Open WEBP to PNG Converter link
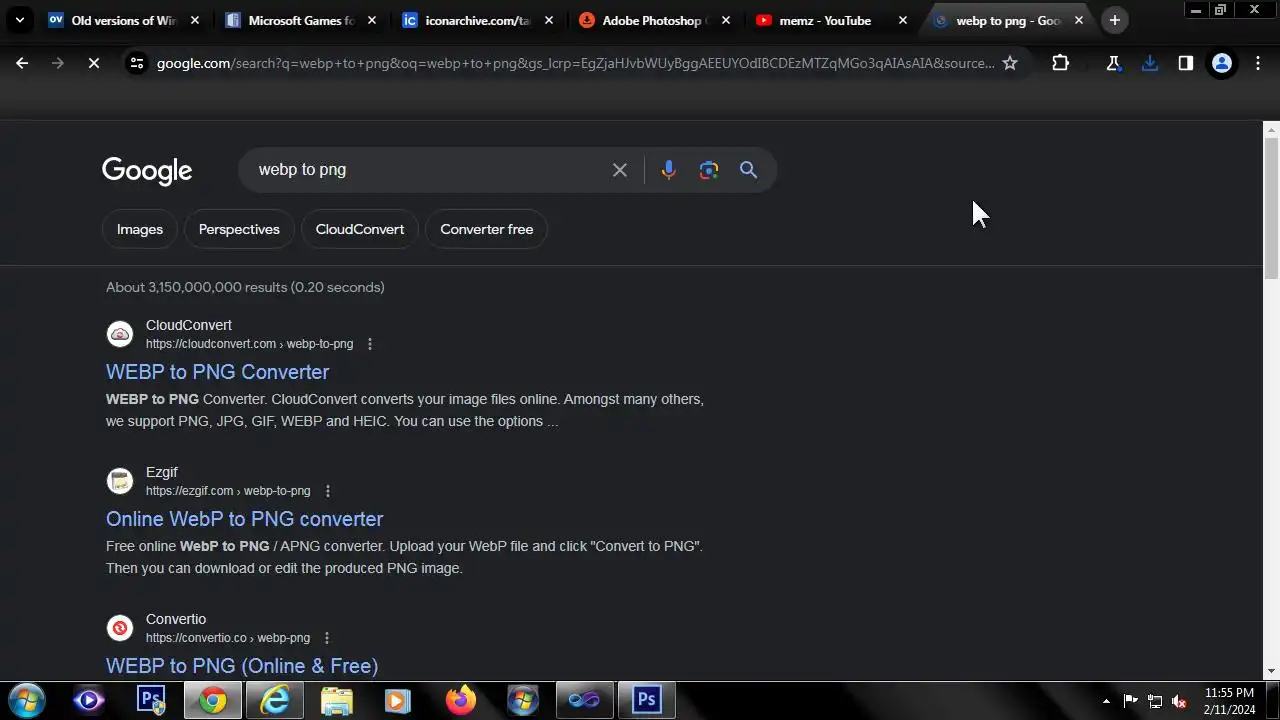Viewport: 1280px width, 720px height. pos(217,372)
